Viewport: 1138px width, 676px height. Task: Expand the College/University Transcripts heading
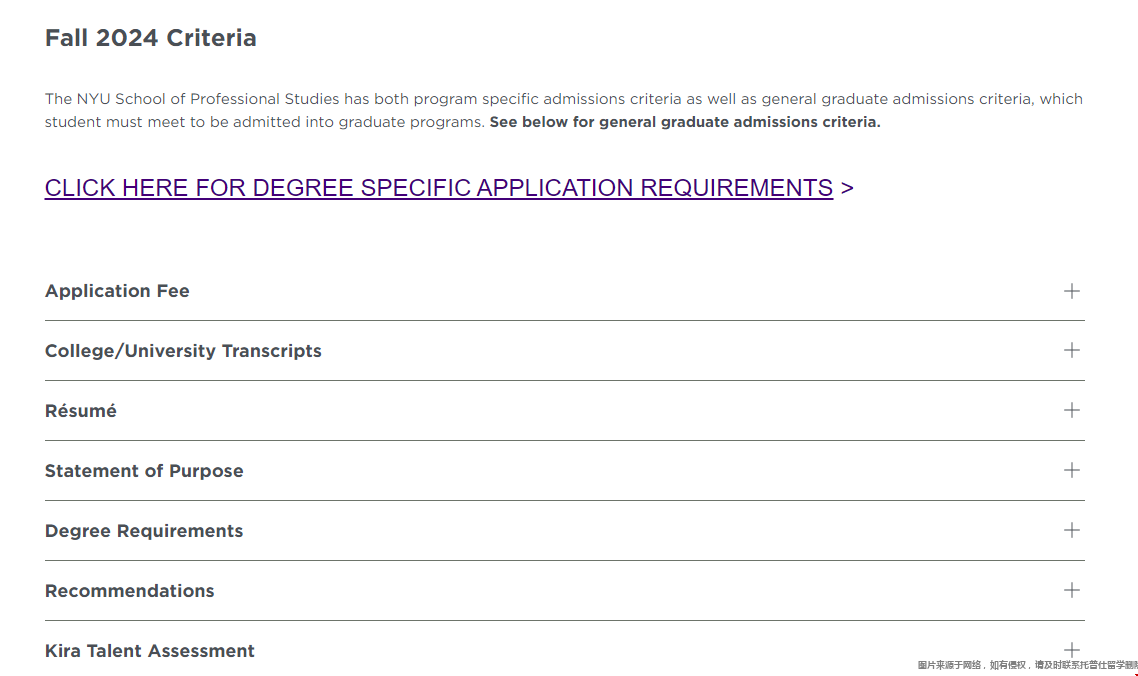(183, 351)
